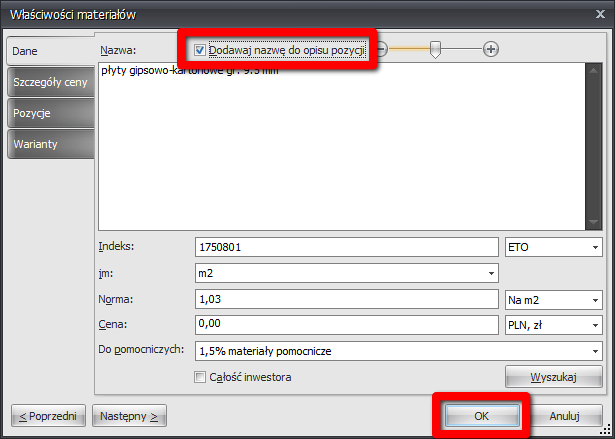Image resolution: width=615 pixels, height=439 pixels.
Task: Click the plus icon to enlarge text
Action: click(491, 49)
